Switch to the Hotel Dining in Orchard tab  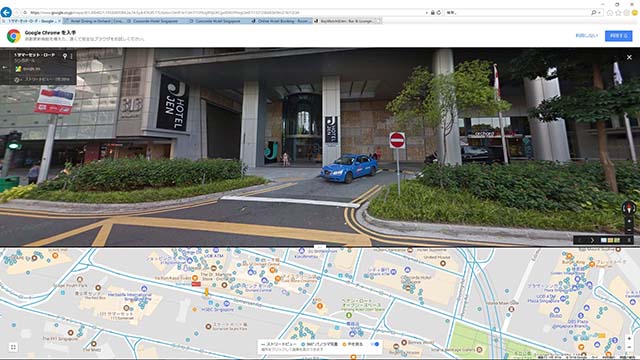click(95, 21)
